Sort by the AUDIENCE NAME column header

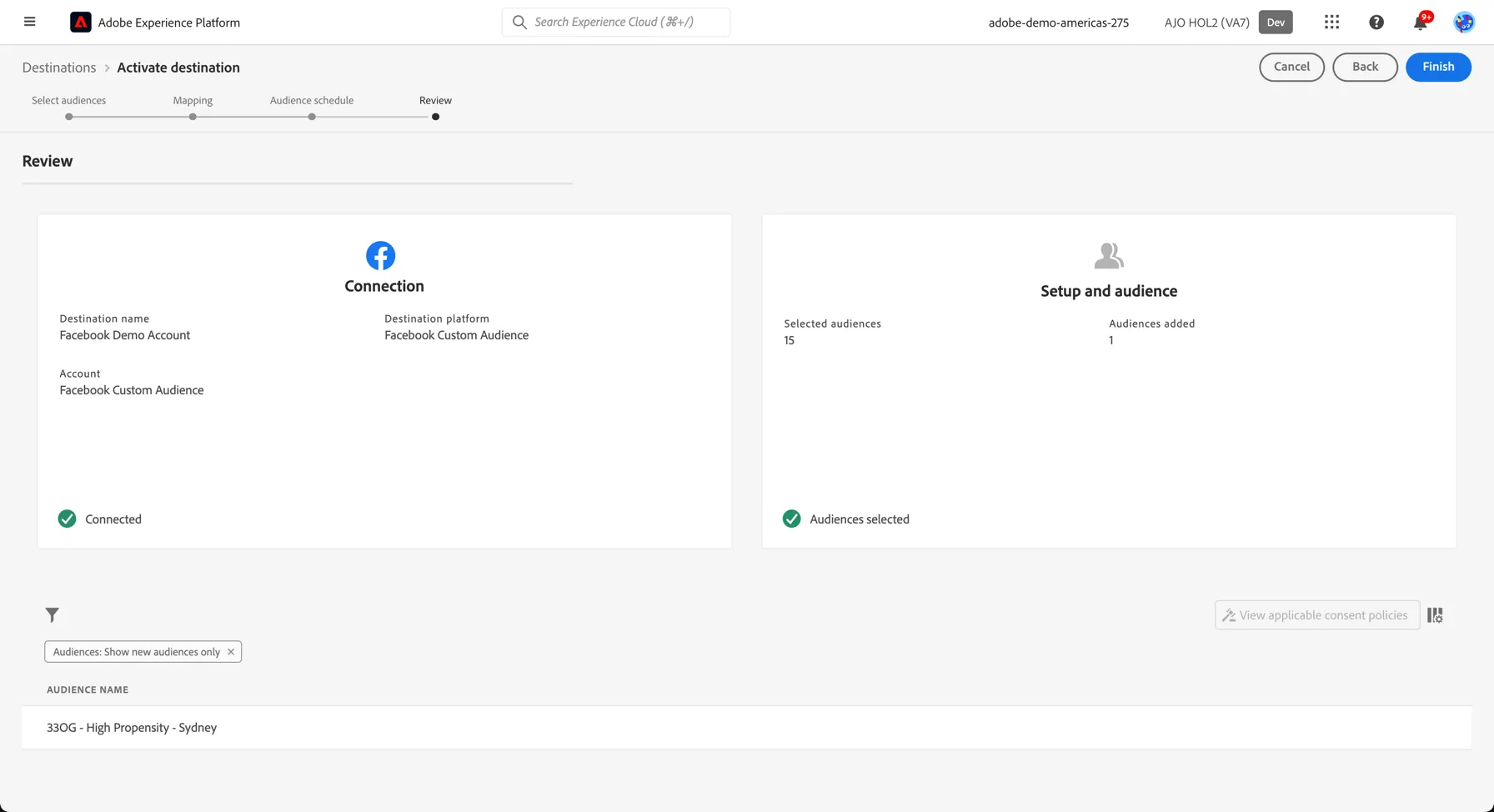[88, 690]
